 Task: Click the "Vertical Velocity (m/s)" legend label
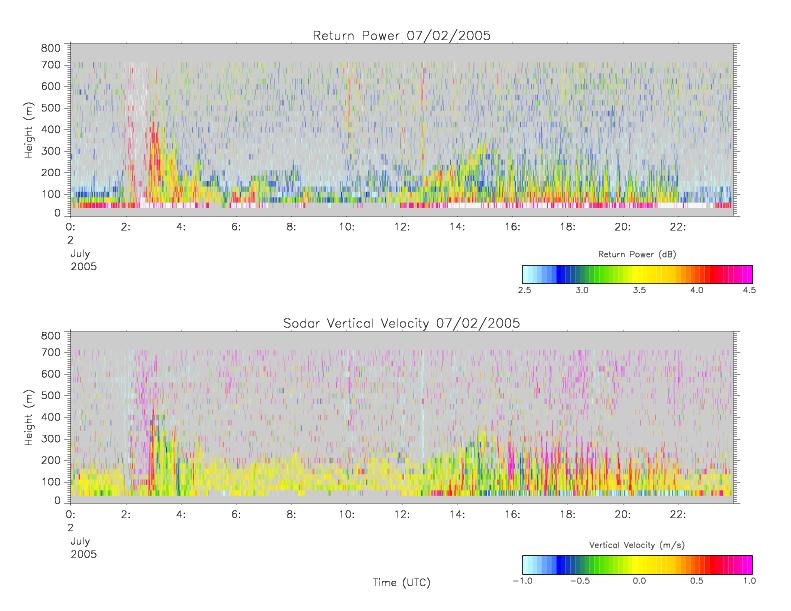tap(637, 545)
